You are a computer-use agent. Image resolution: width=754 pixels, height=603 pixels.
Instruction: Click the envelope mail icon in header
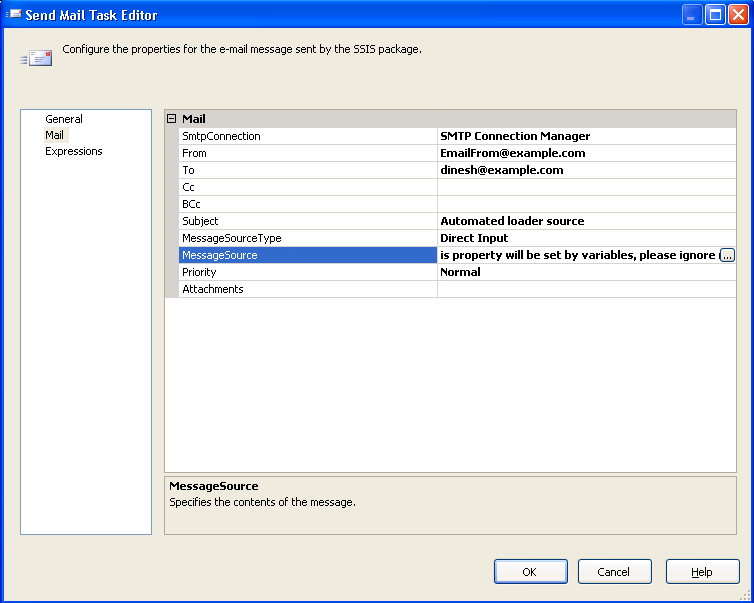(37, 58)
